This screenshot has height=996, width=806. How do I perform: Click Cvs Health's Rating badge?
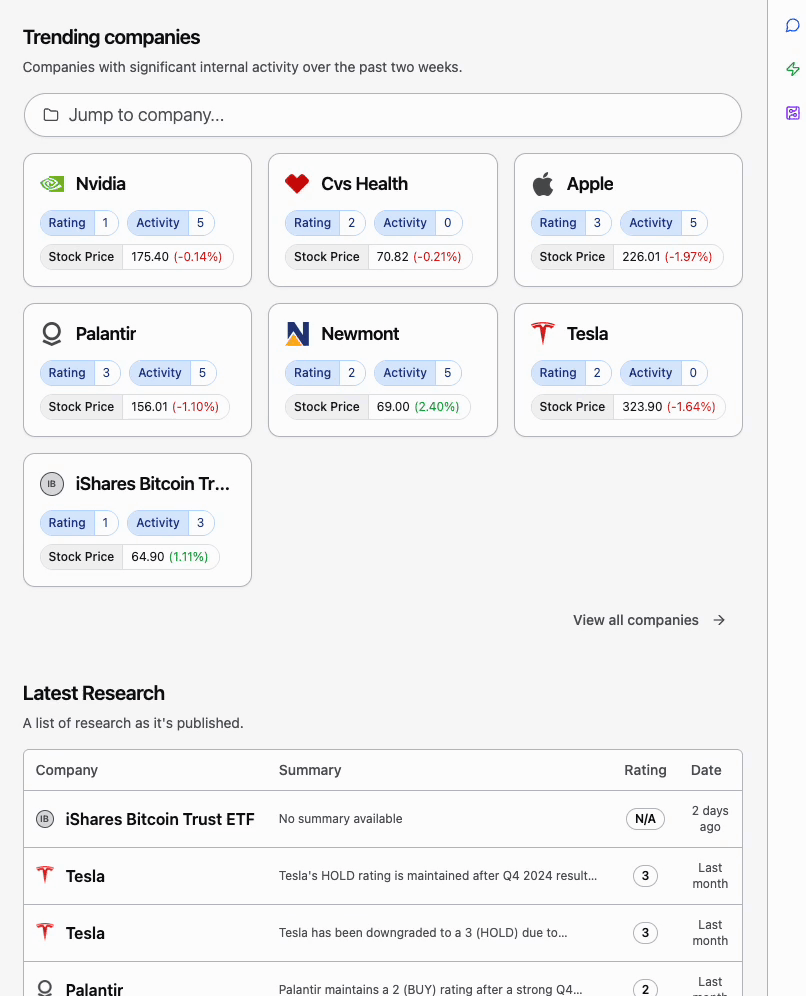325,223
